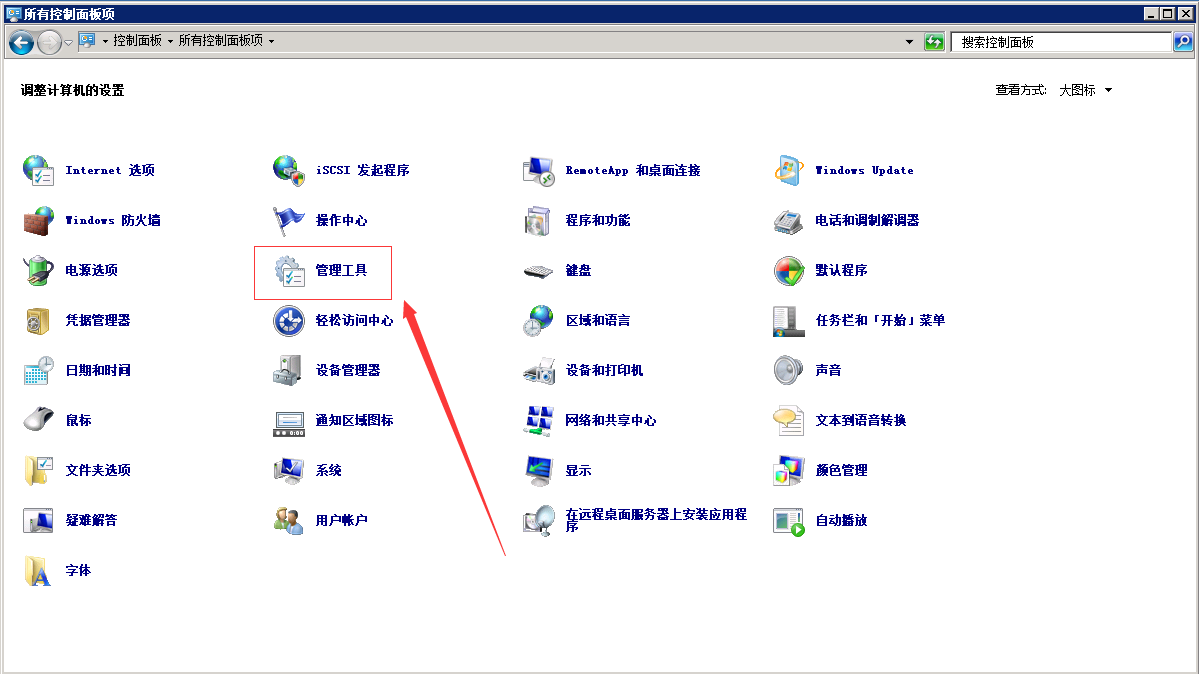Expand the arrow before 控制面板 breadcrumb
The height and width of the screenshot is (674, 1199).
click(106, 41)
